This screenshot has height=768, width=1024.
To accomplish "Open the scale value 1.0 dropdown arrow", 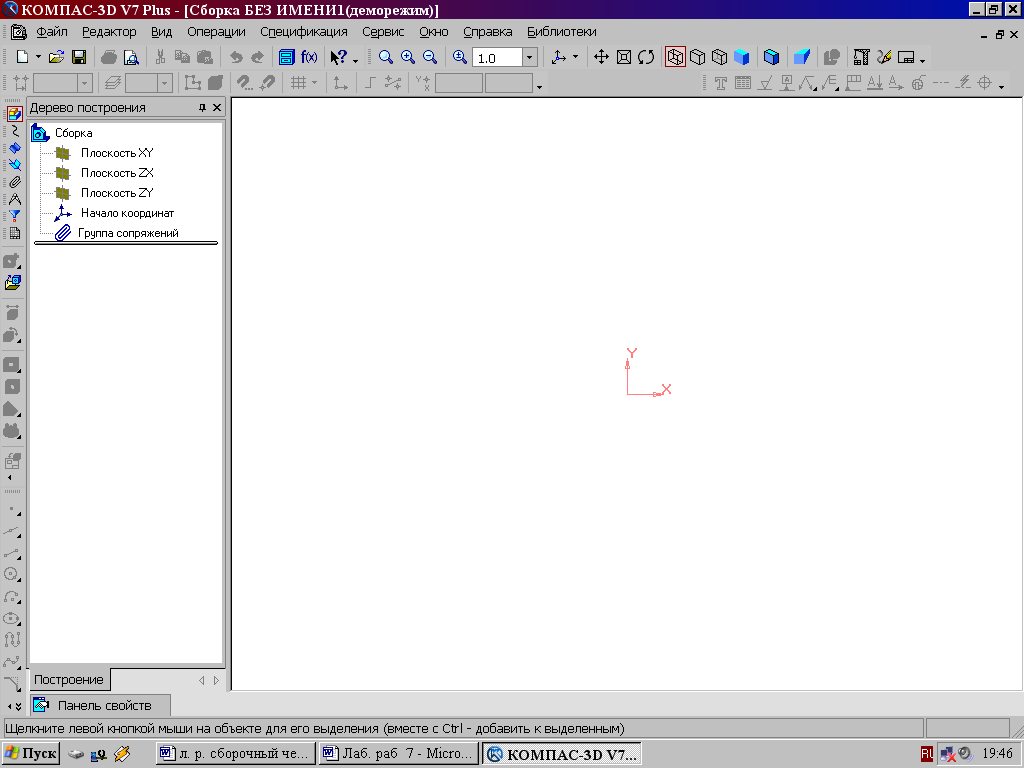I will (530, 58).
